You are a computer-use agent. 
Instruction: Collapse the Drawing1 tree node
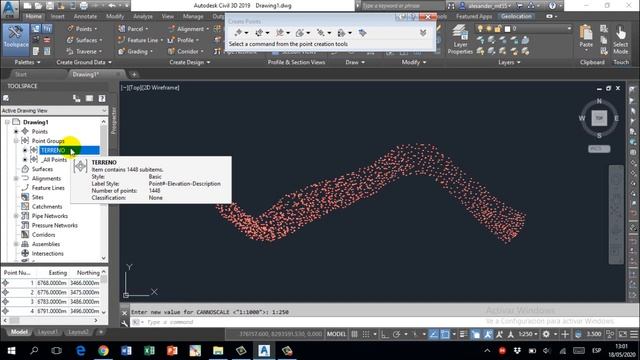click(x=7, y=122)
